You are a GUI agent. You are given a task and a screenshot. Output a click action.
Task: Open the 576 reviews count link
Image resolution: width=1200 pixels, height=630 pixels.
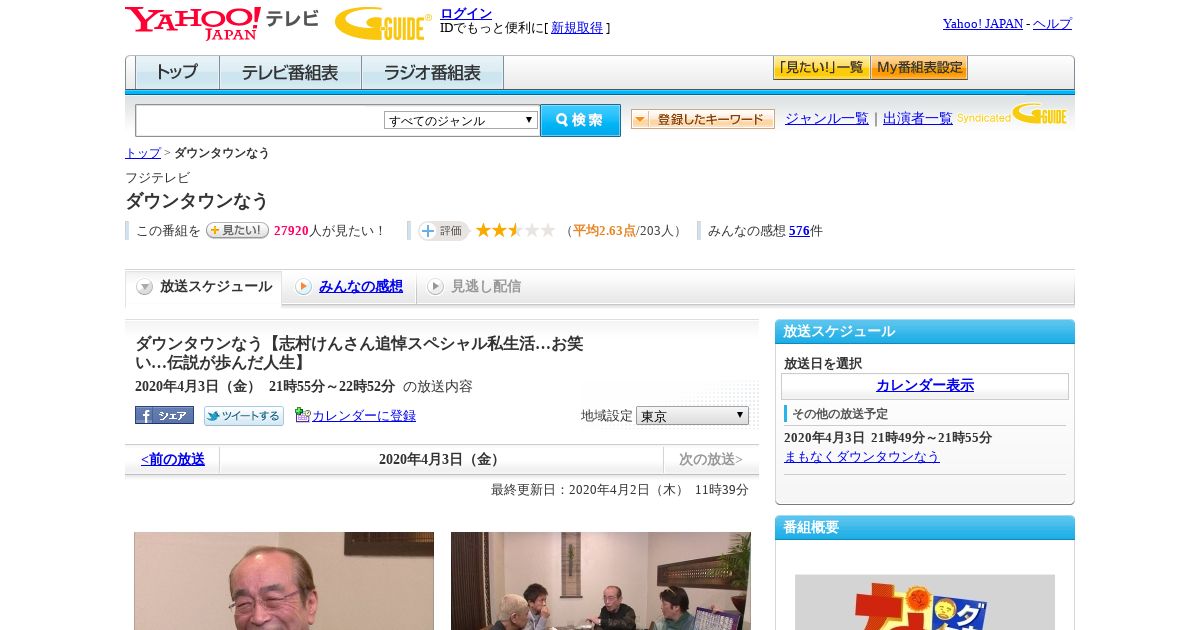click(x=799, y=231)
